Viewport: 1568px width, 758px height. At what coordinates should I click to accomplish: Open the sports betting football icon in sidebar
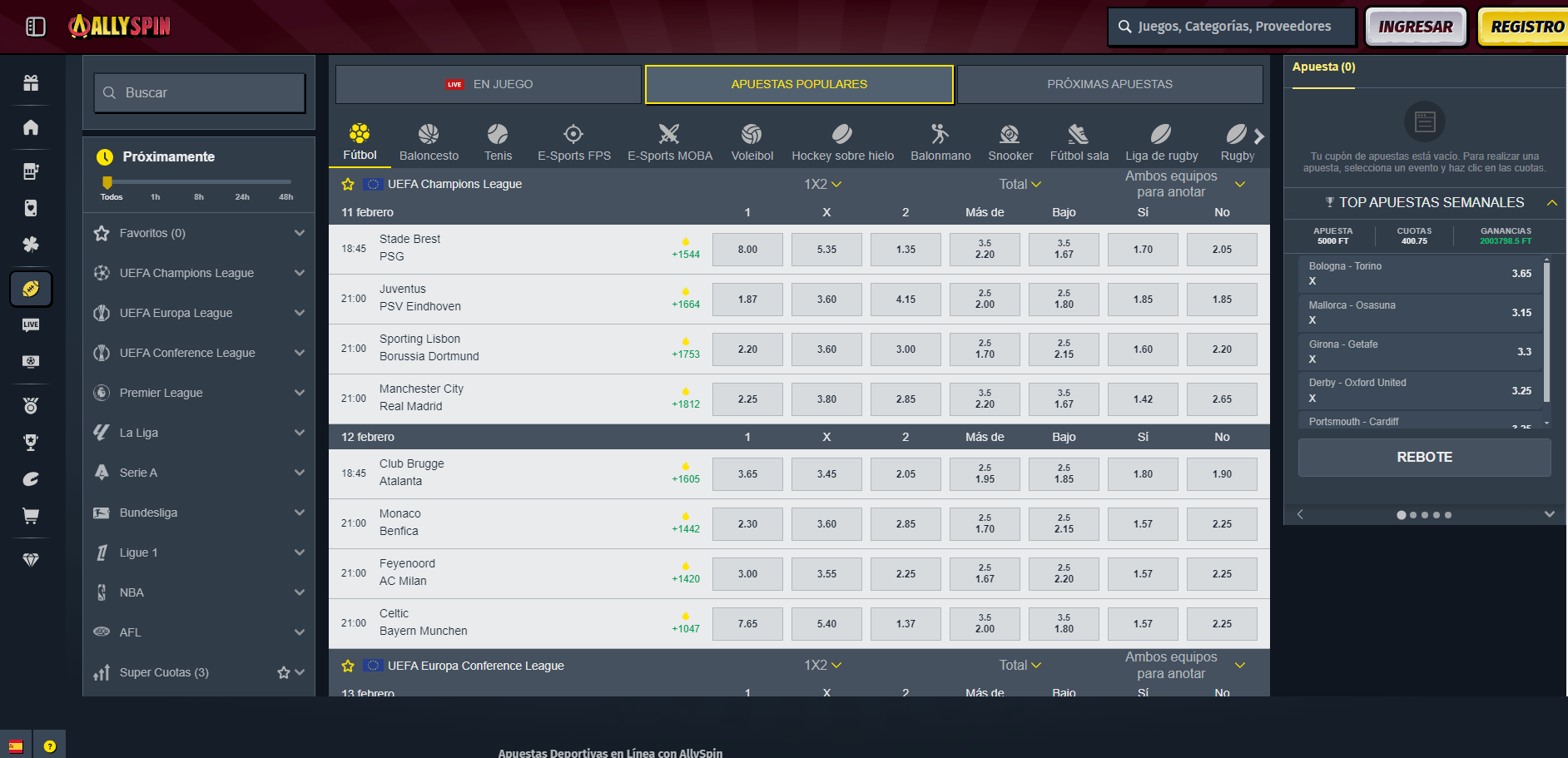[31, 289]
